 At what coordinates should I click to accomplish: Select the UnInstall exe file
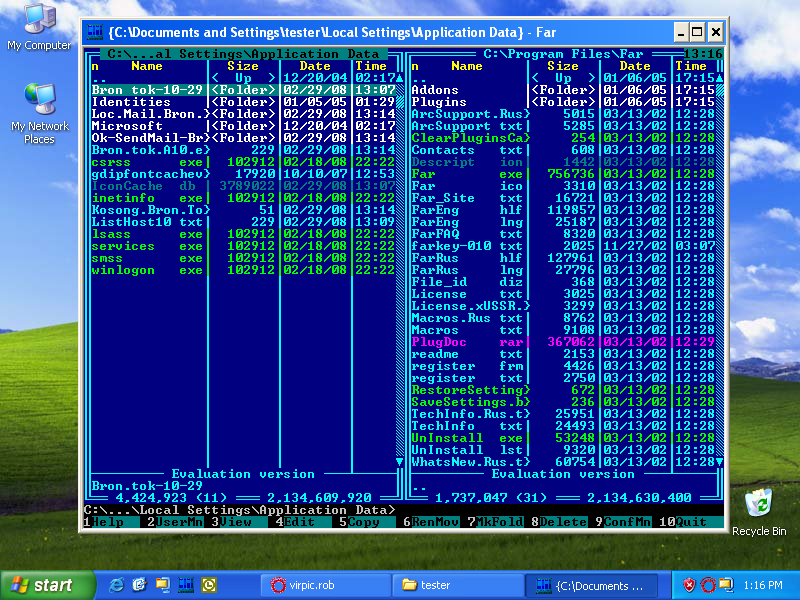563,438
